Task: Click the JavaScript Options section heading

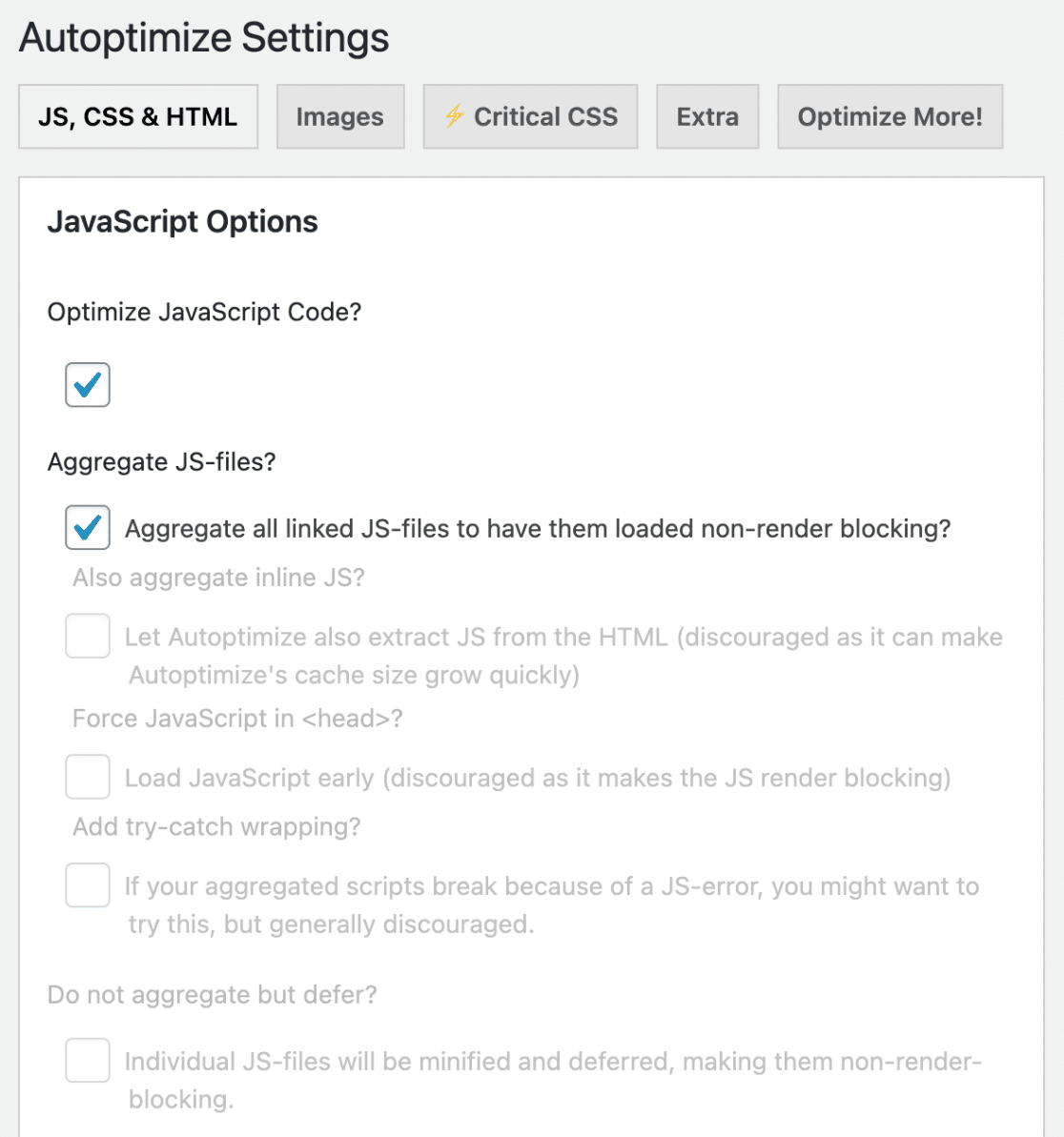Action: point(183,222)
